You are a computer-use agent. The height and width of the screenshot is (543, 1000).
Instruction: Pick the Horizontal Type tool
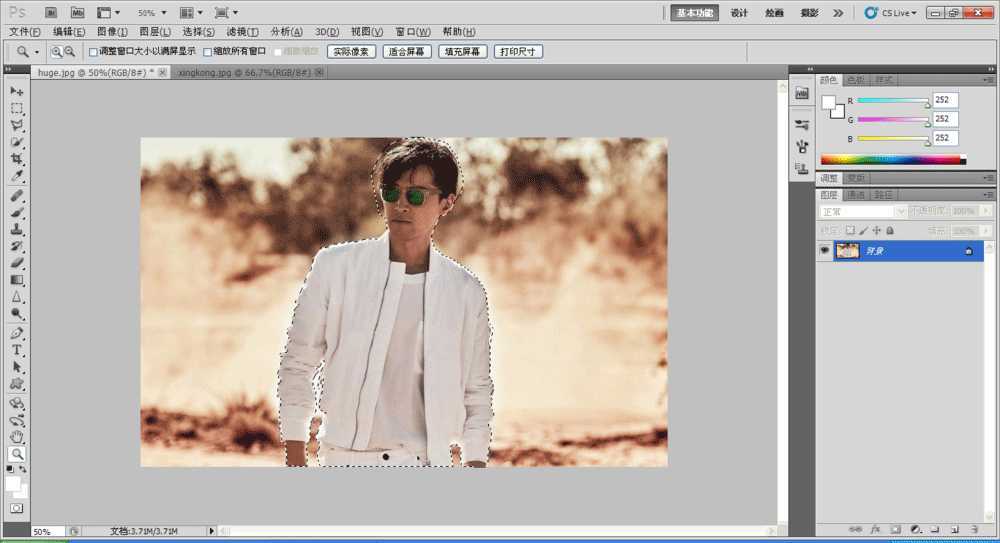pyautogui.click(x=17, y=350)
